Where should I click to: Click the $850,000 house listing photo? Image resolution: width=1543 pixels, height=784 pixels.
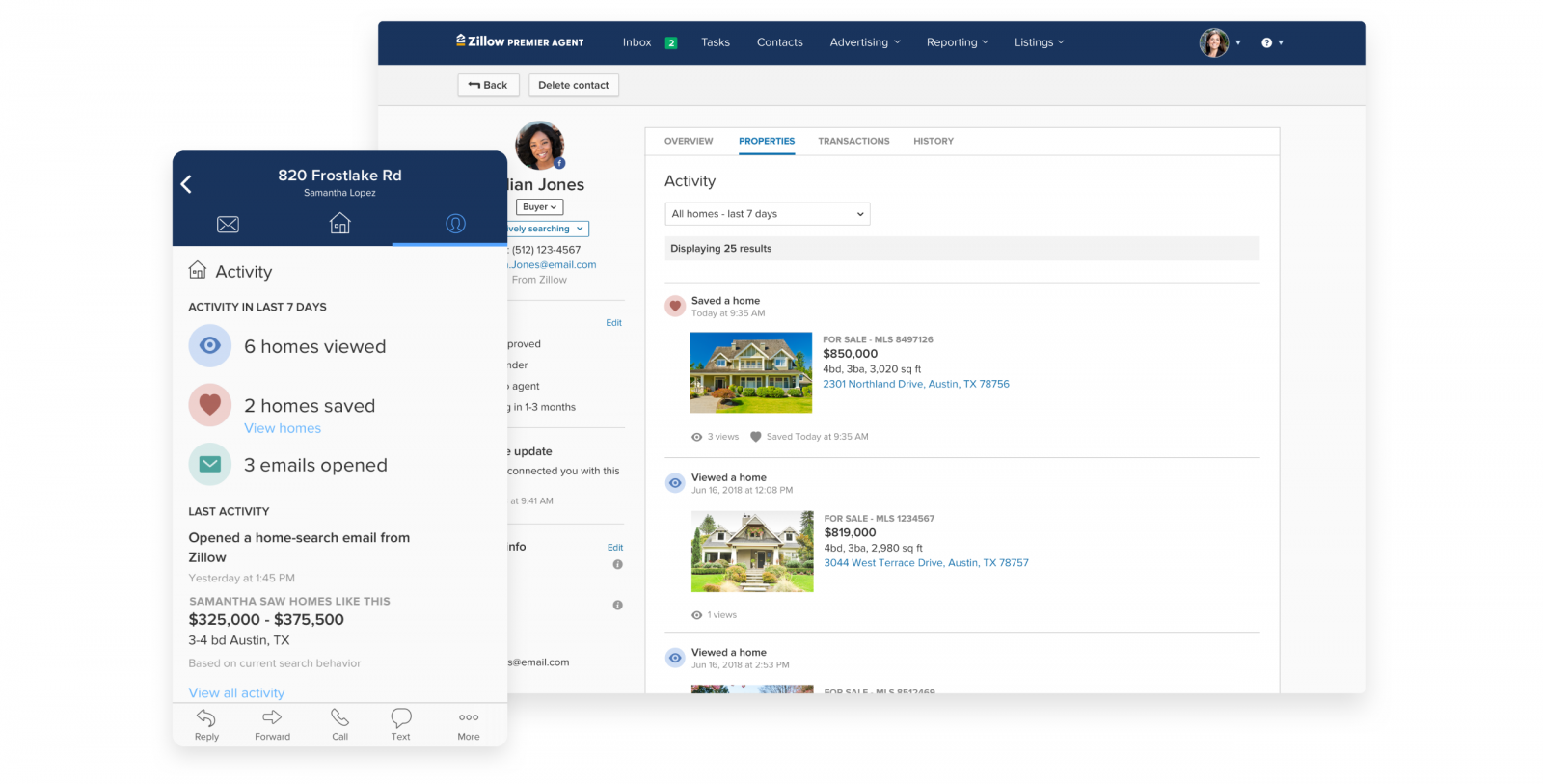coord(750,372)
